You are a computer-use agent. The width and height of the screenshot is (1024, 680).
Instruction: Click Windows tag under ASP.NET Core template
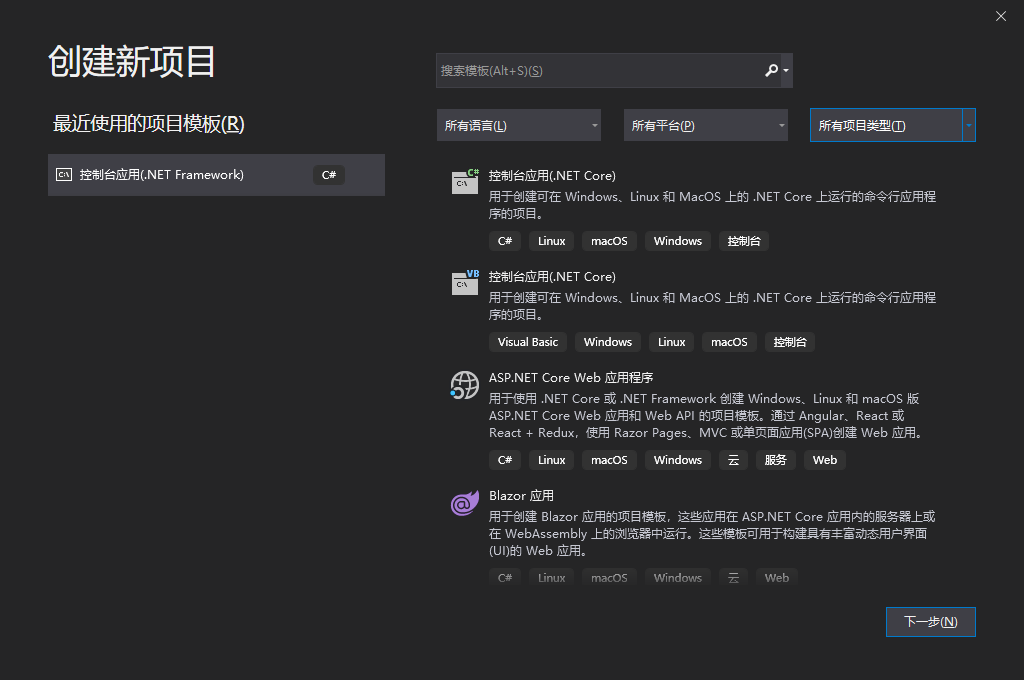tap(678, 460)
